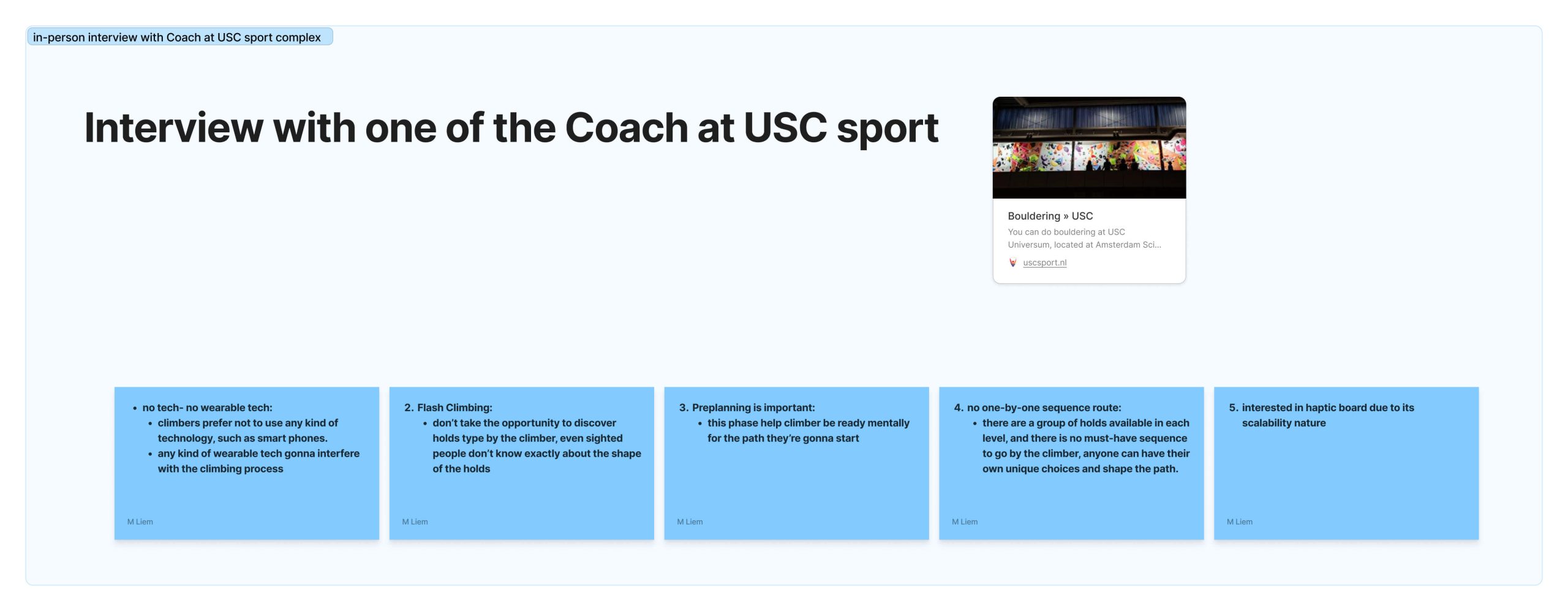This screenshot has height=611, width=1568.
Task: Select the "interested in haptic board" sticky text
Action: [1327, 415]
